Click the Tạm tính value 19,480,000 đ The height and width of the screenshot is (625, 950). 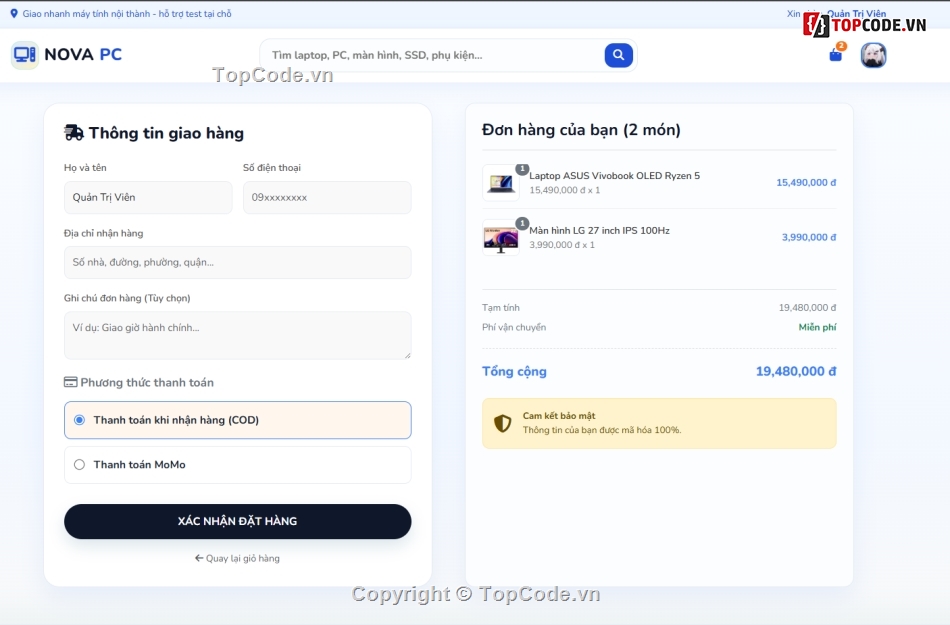[x=808, y=308]
